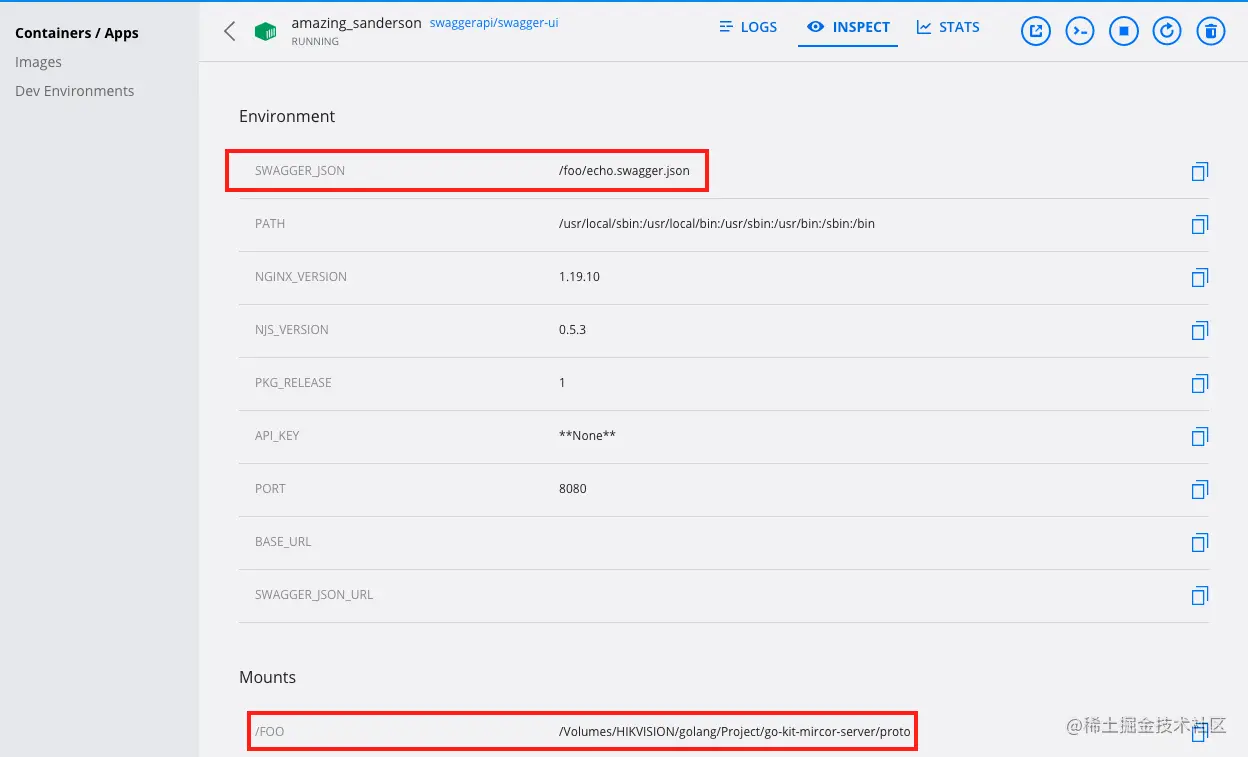Copy the NGINX_VERSION value
1248x757 pixels.
click(1200, 277)
